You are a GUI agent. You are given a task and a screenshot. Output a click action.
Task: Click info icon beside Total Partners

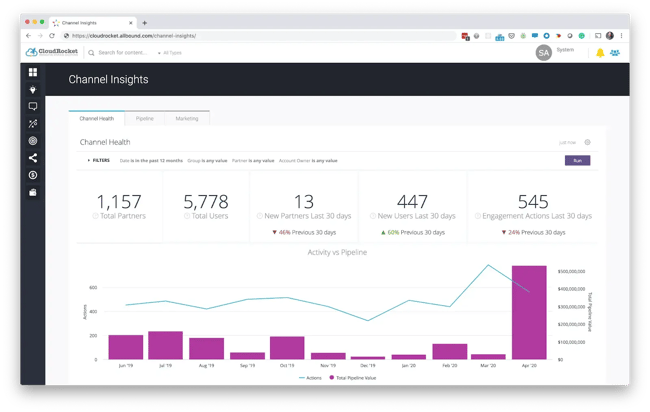click(95, 216)
